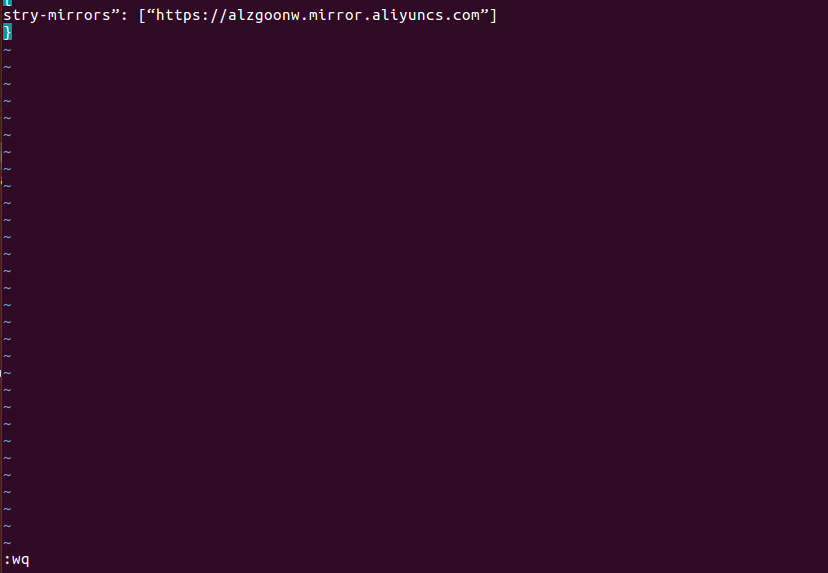
Task: Click "mirror" between alzgoonw and aliyuncs
Action: click(x=335, y=15)
